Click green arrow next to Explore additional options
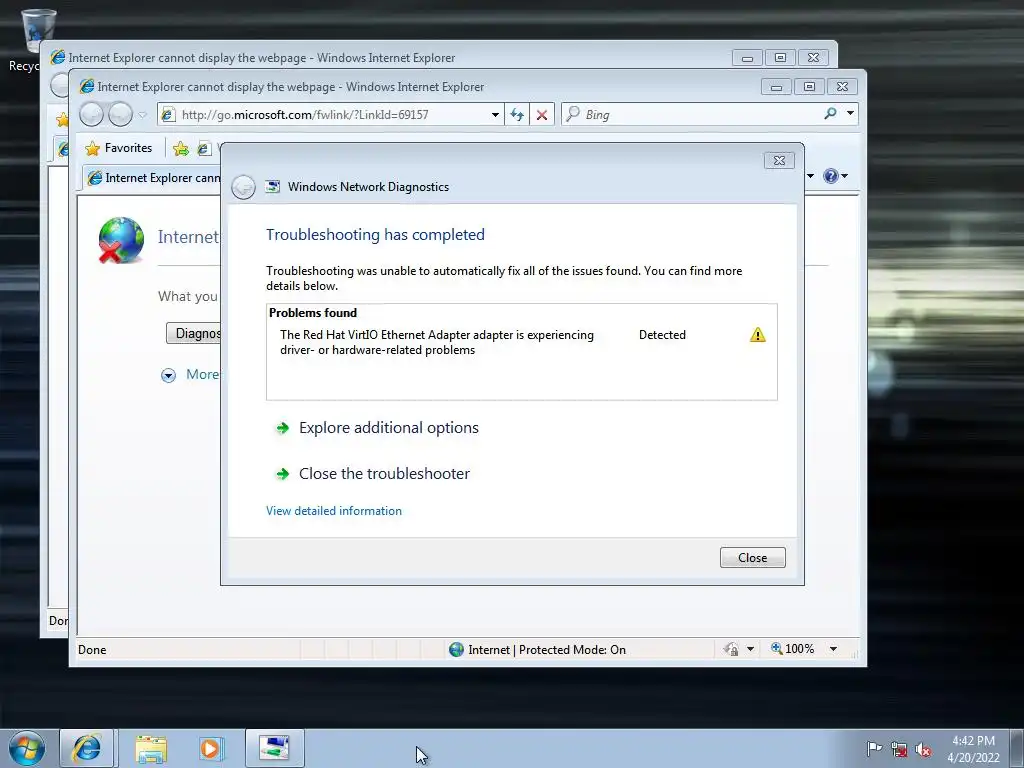 click(283, 428)
